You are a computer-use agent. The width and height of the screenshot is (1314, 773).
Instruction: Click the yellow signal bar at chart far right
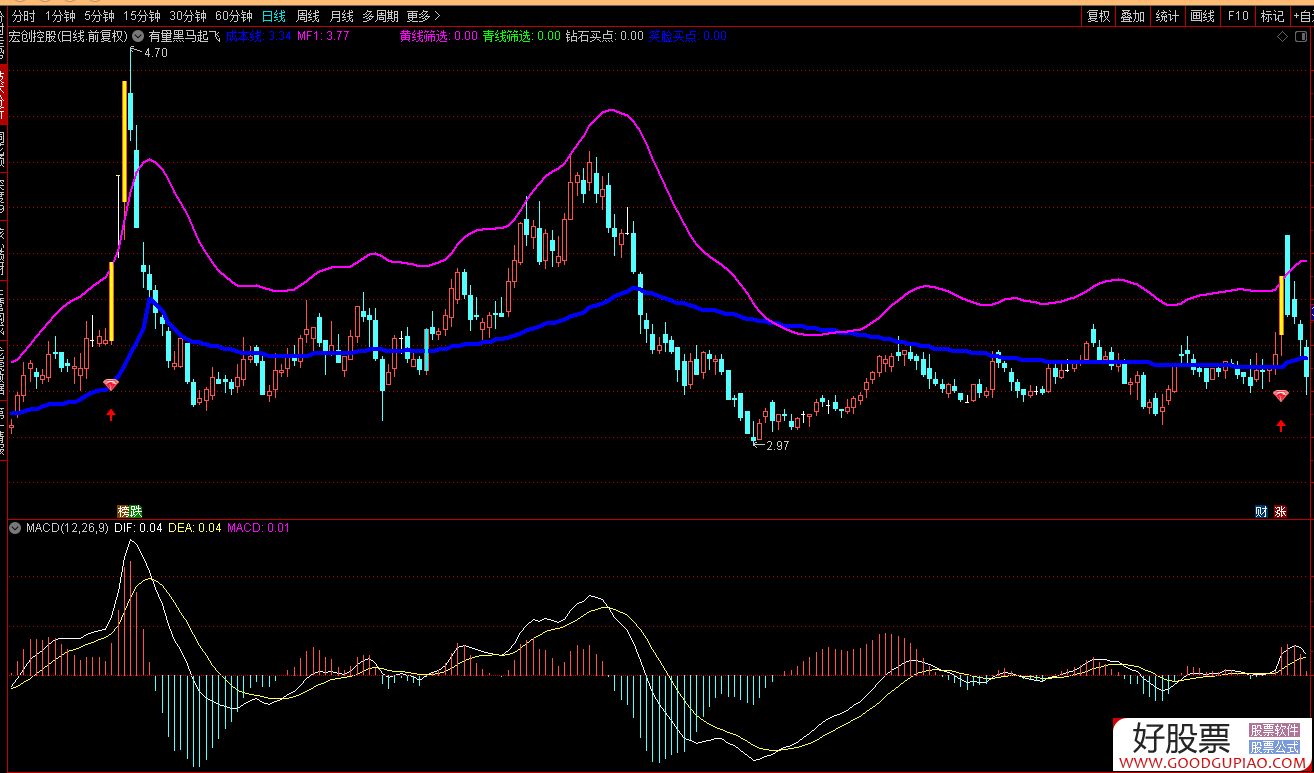pyautogui.click(x=1281, y=305)
